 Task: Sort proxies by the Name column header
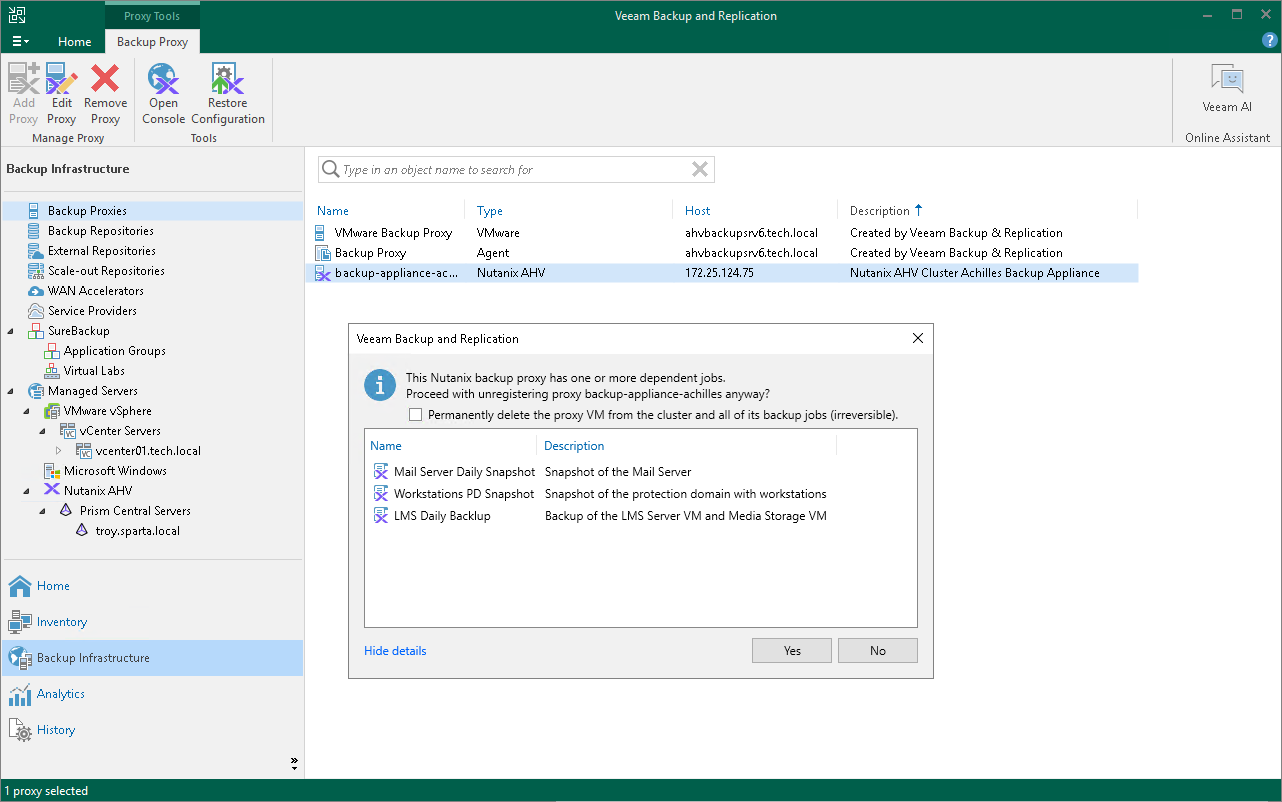tap(333, 211)
